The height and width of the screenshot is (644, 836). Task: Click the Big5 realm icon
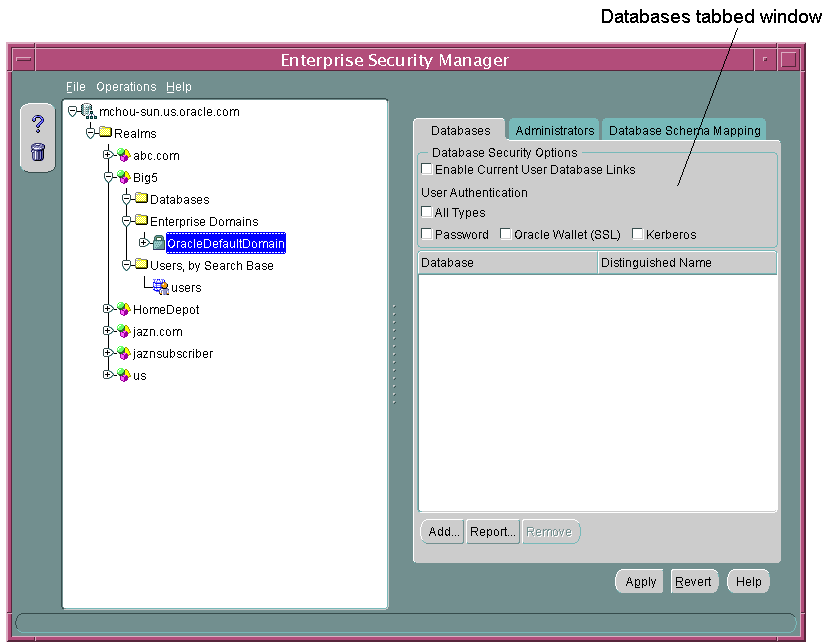point(124,178)
